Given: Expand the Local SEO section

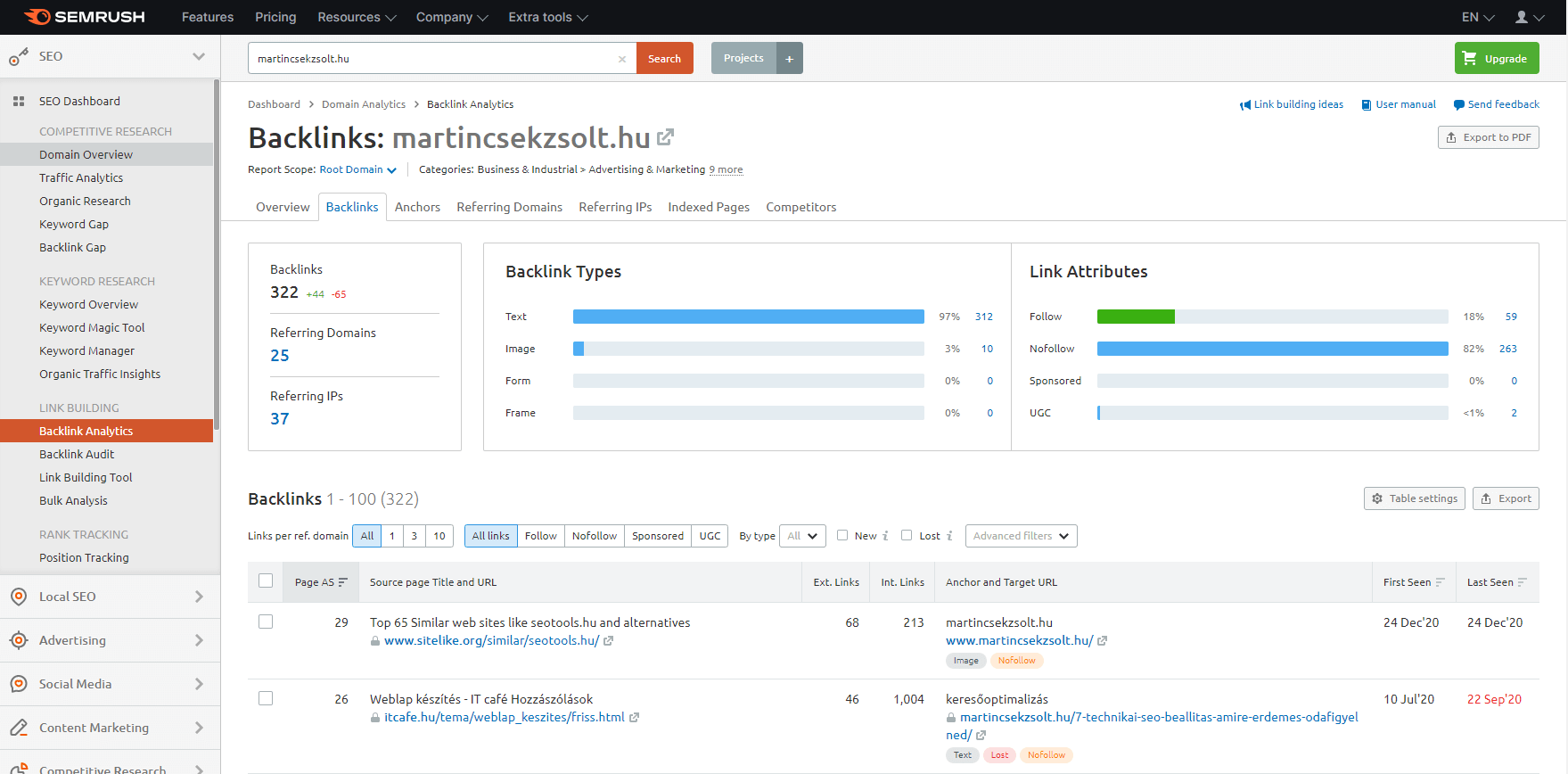Looking at the screenshot, I should (199, 597).
